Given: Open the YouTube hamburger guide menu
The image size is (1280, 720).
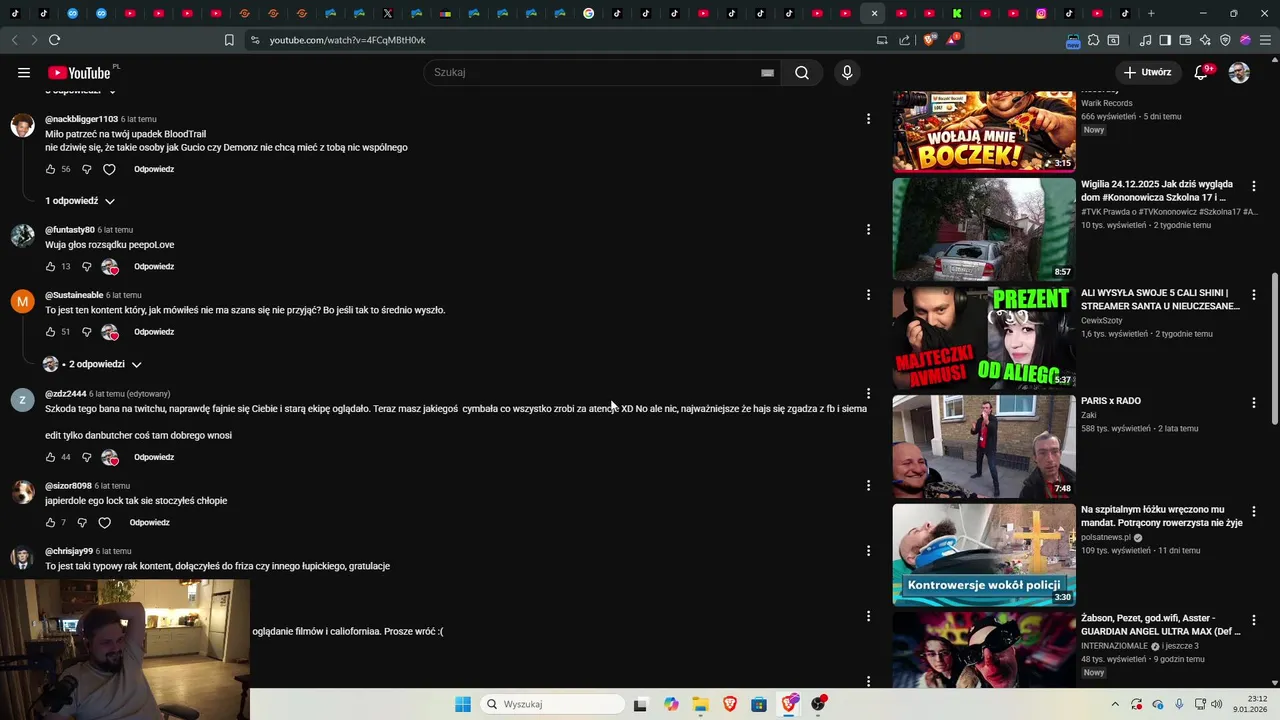Looking at the screenshot, I should [24, 72].
